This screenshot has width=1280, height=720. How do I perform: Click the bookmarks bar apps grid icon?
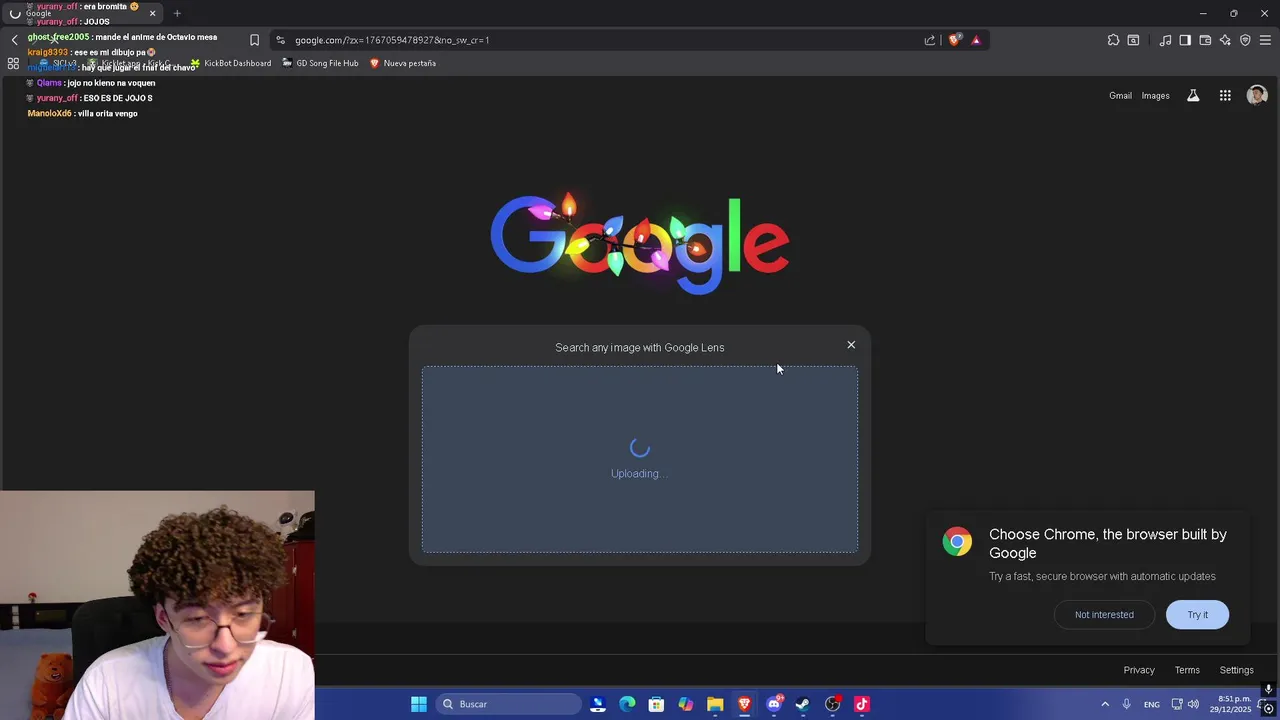coord(13,63)
